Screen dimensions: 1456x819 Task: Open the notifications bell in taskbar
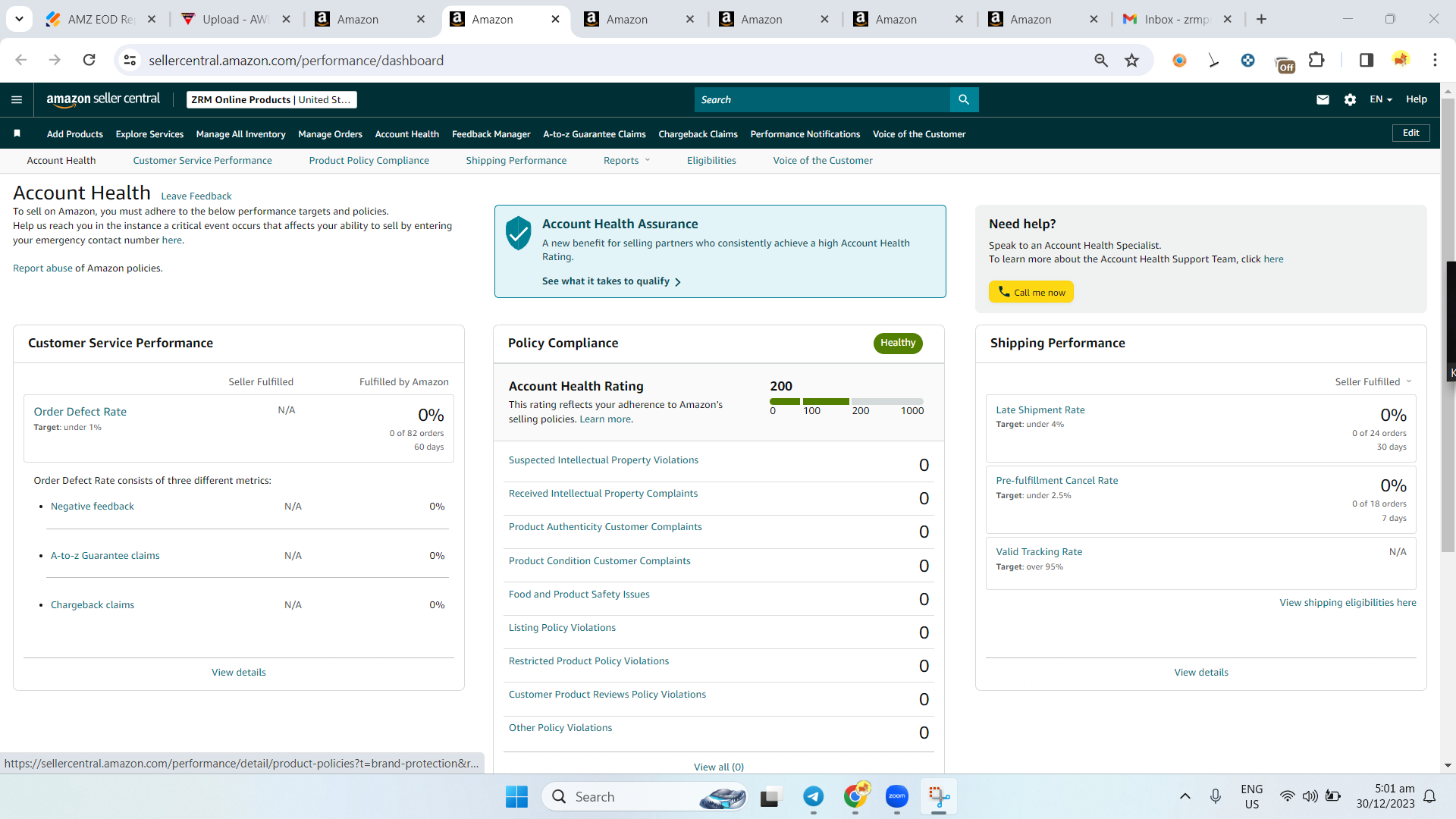click(1429, 796)
